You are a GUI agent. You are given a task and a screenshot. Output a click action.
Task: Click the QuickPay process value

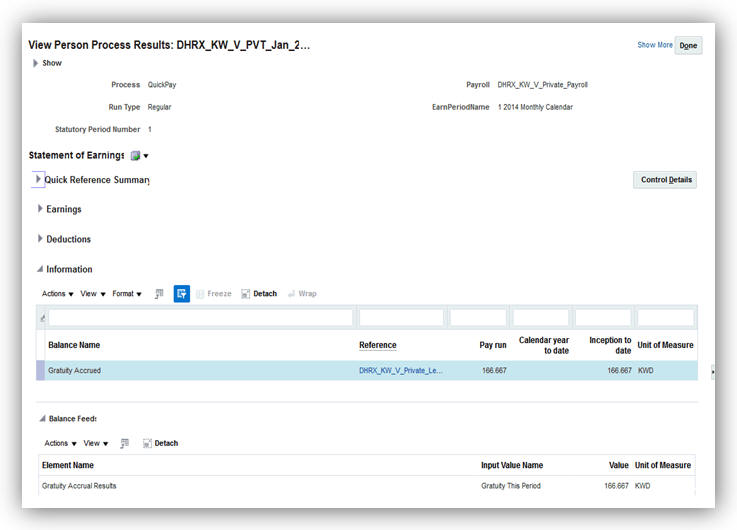point(162,85)
